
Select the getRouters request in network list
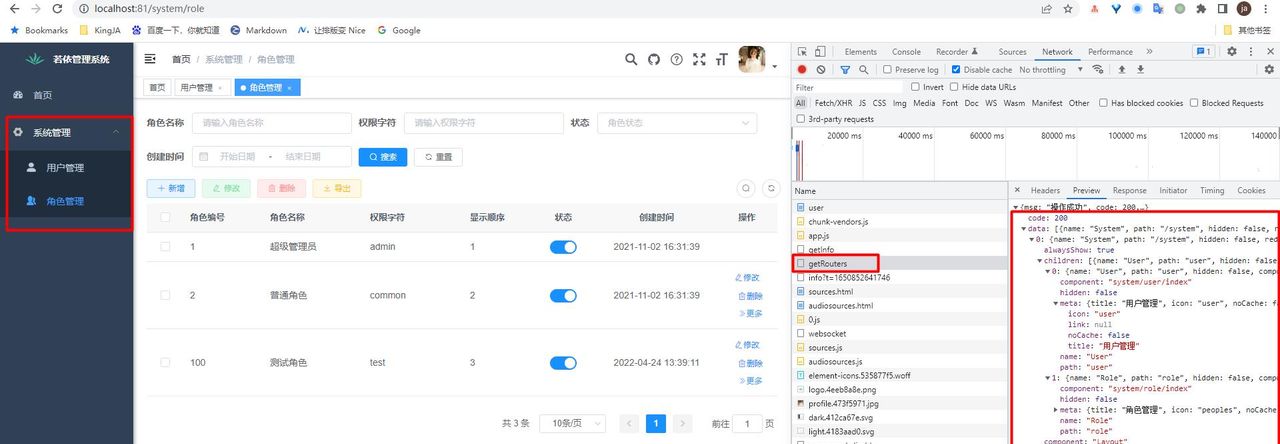tap(900, 263)
